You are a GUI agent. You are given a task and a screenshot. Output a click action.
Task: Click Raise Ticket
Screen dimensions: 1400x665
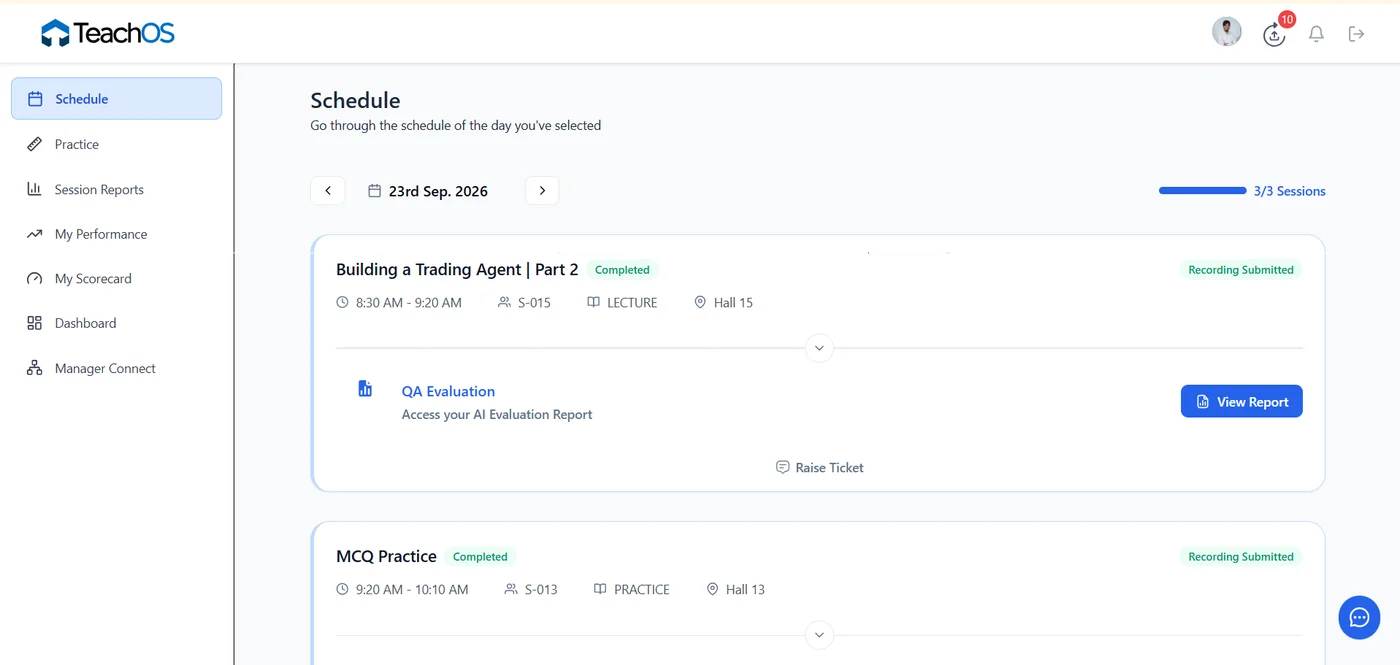pos(820,467)
